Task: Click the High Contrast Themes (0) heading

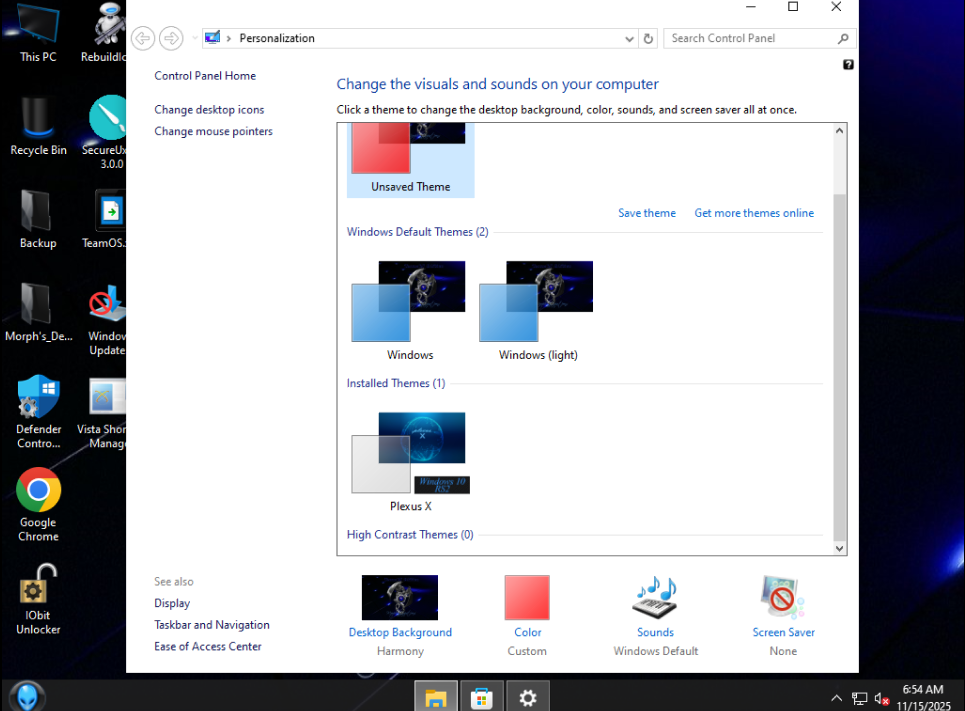Action: click(410, 535)
